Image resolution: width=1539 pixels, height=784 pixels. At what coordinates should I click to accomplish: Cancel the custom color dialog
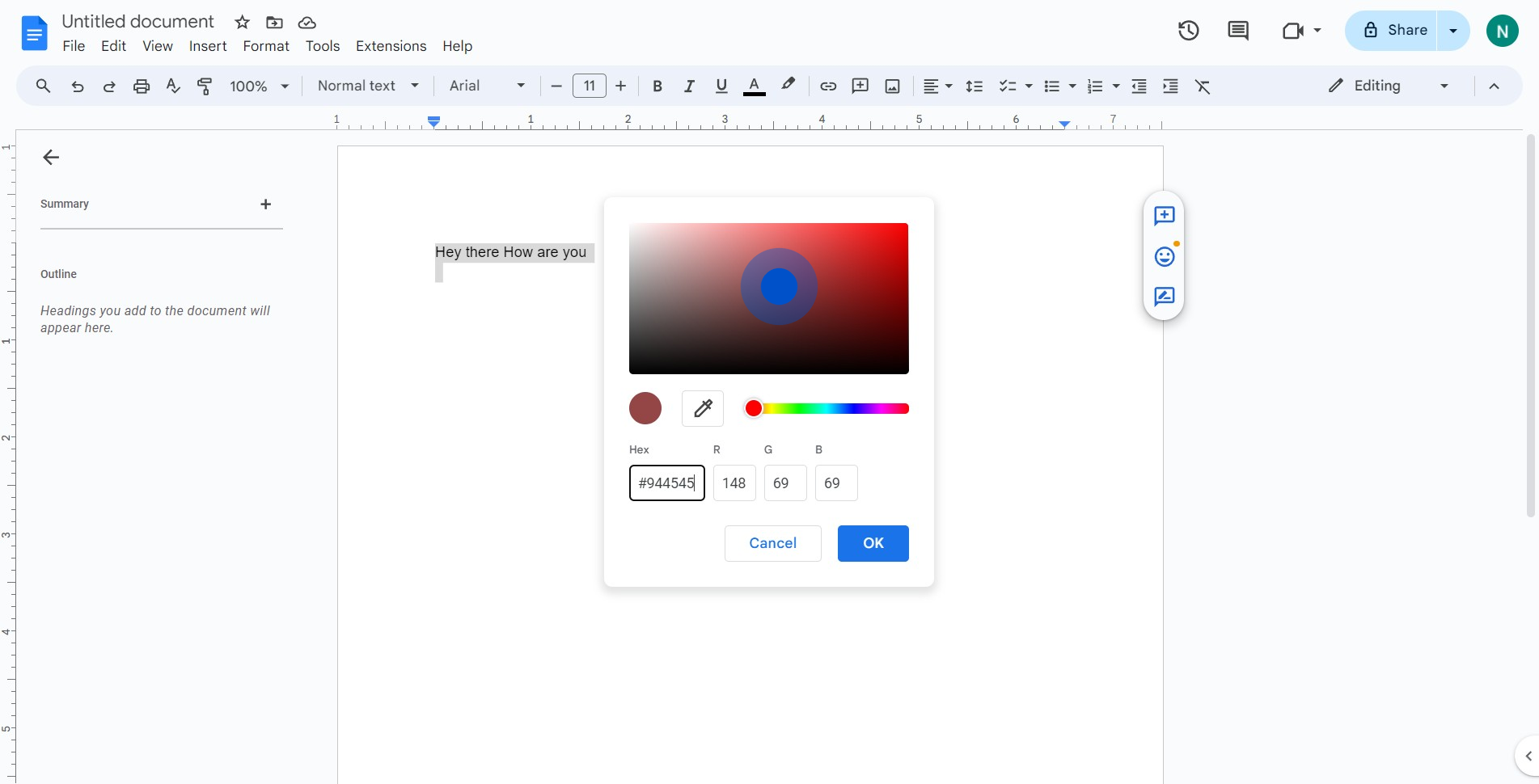[x=773, y=543]
